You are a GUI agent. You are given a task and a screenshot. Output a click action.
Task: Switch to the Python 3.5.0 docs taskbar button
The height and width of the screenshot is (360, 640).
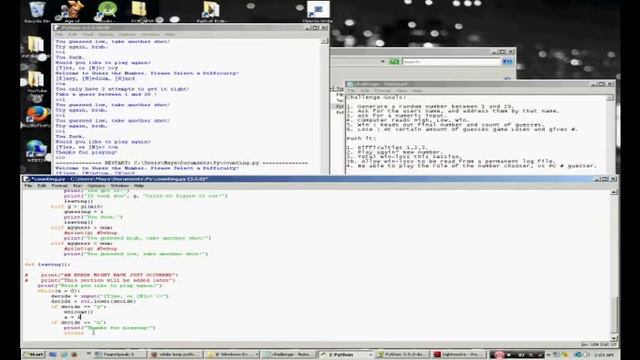(402, 354)
